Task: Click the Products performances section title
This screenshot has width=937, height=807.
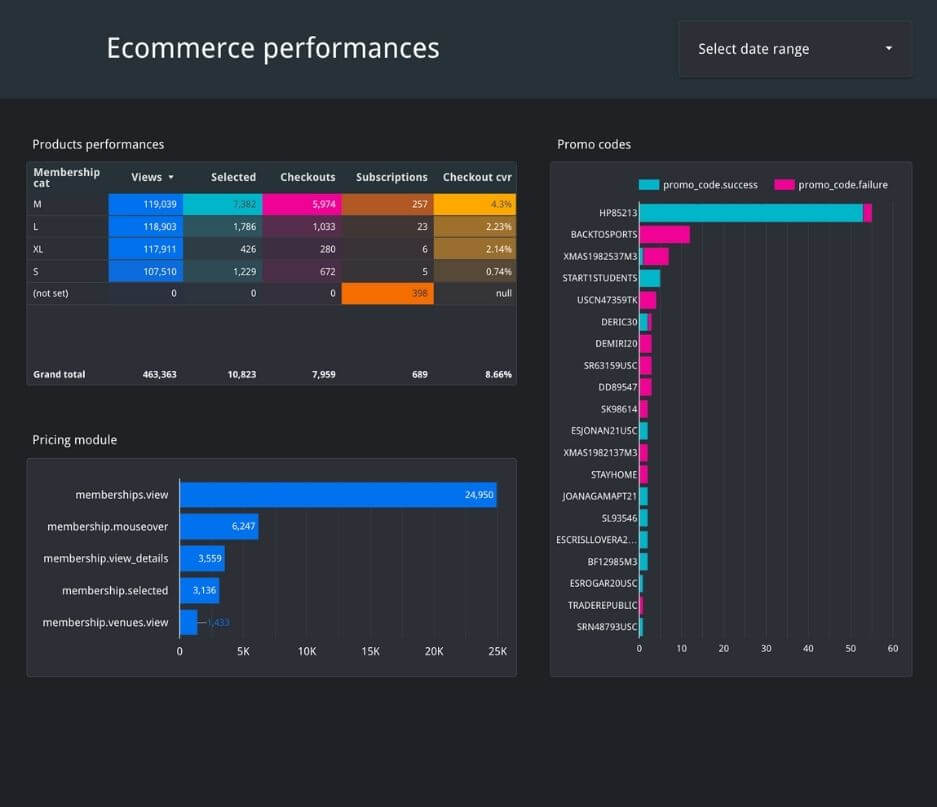Action: pos(98,145)
